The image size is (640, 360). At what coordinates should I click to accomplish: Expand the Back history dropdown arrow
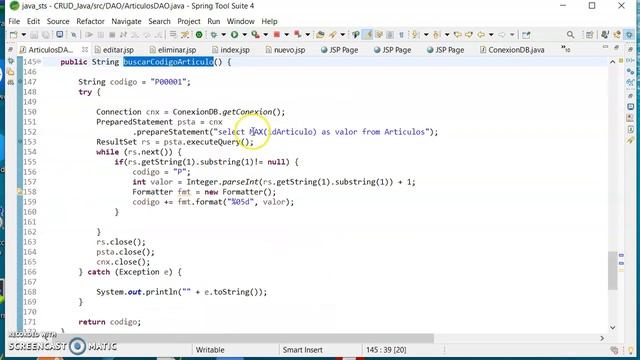pyautogui.click(x=491, y=35)
